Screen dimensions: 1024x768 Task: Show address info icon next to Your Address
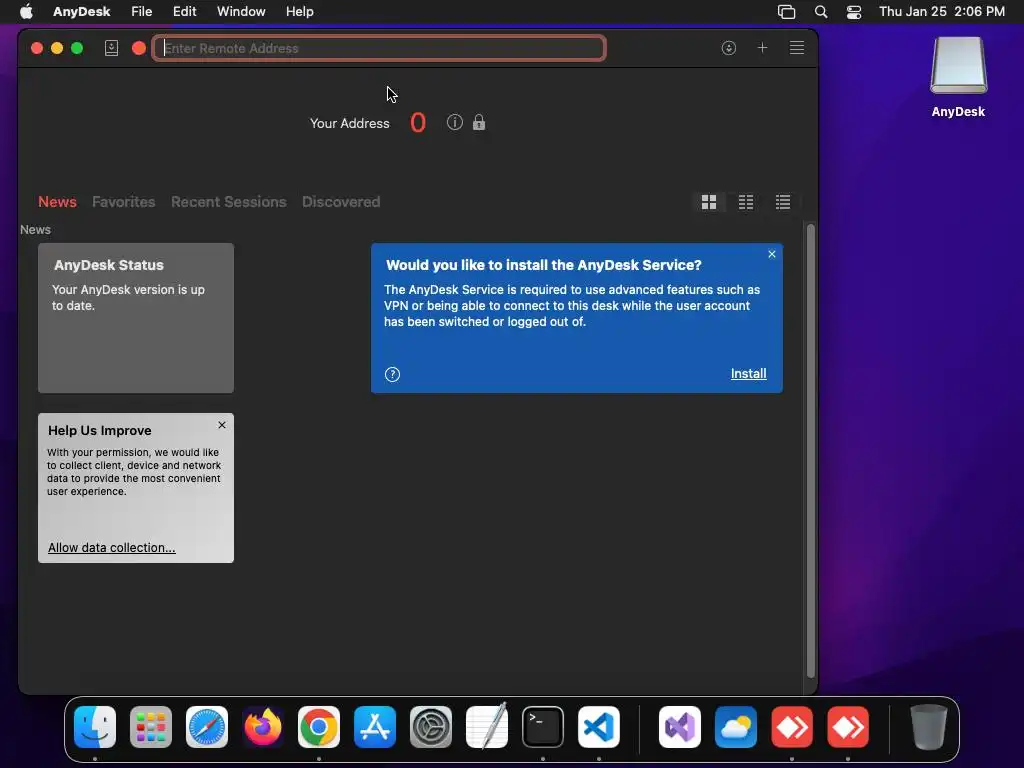coord(455,122)
